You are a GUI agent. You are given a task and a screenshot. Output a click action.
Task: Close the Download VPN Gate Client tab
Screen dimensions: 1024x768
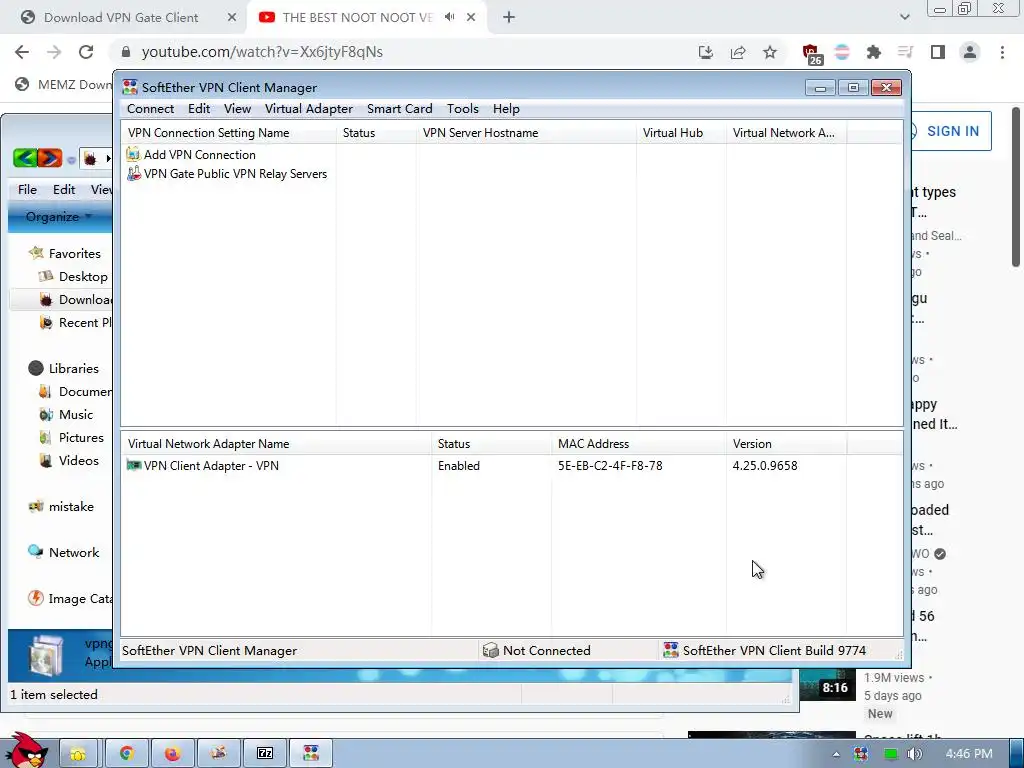pyautogui.click(x=232, y=18)
